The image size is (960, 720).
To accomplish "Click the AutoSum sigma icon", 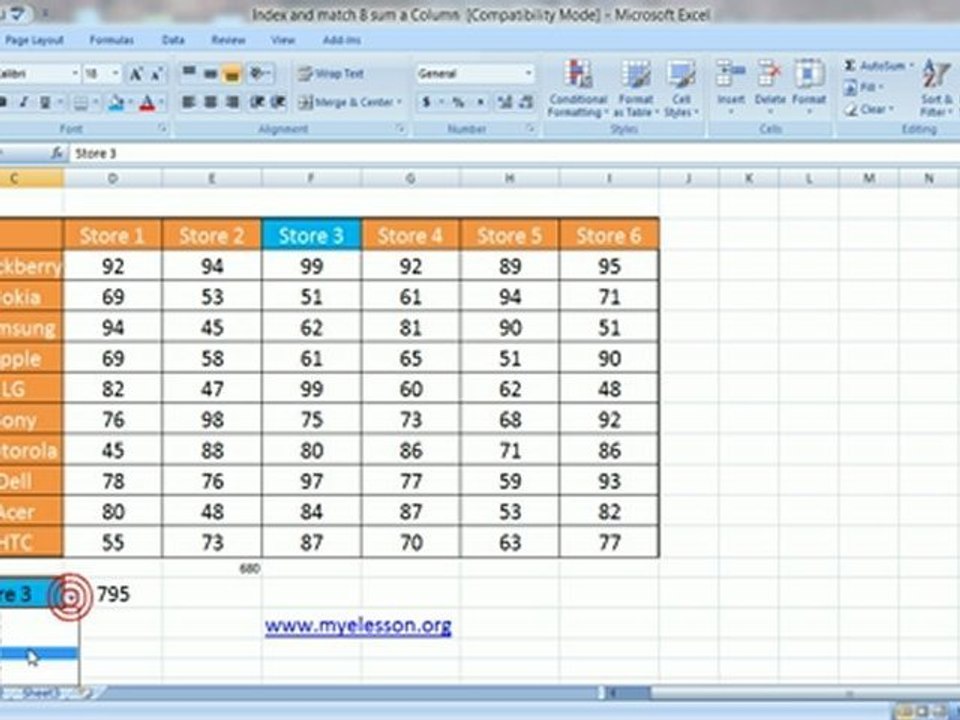I will tap(849, 66).
